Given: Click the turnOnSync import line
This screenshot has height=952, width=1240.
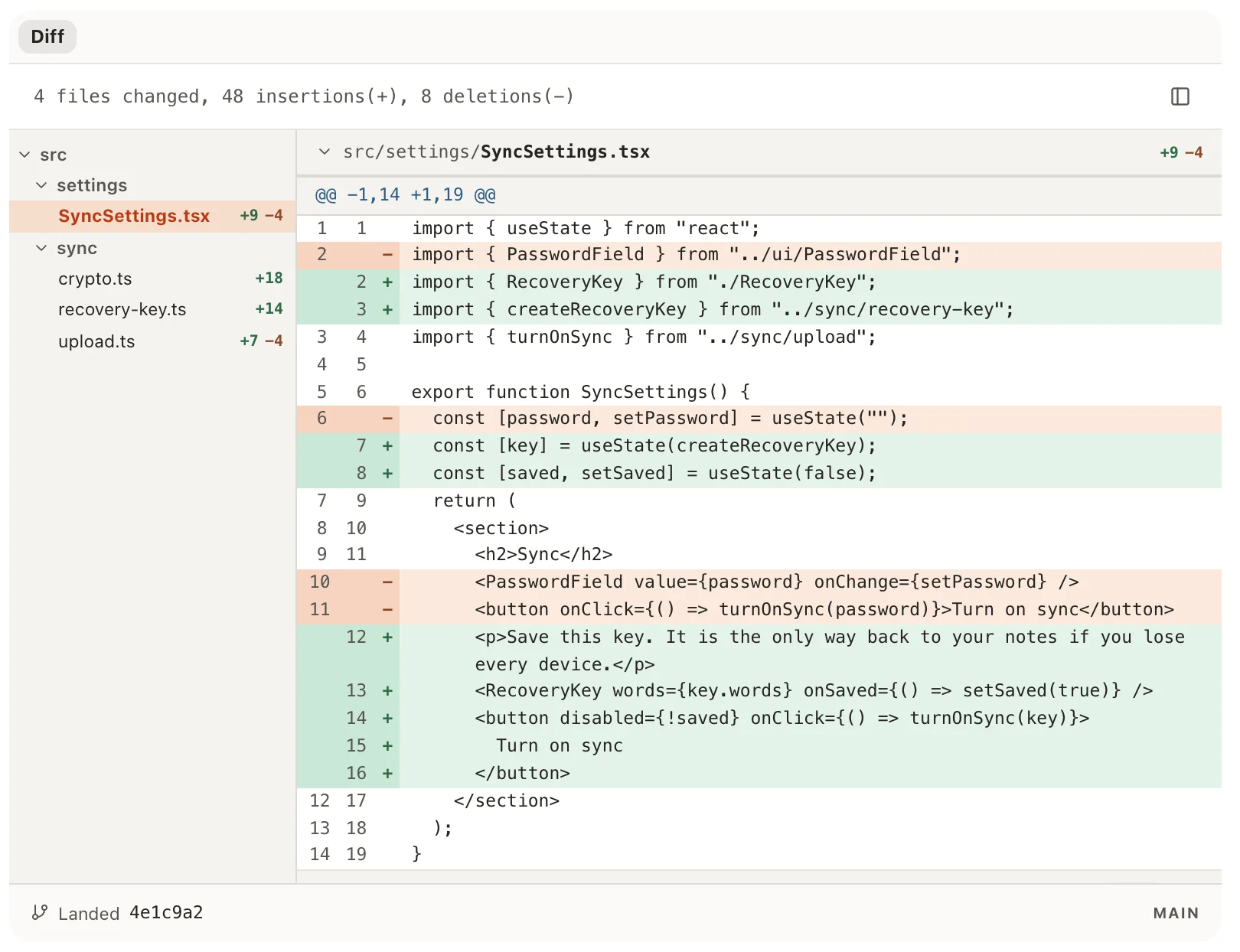Looking at the screenshot, I should pyautogui.click(x=759, y=337).
